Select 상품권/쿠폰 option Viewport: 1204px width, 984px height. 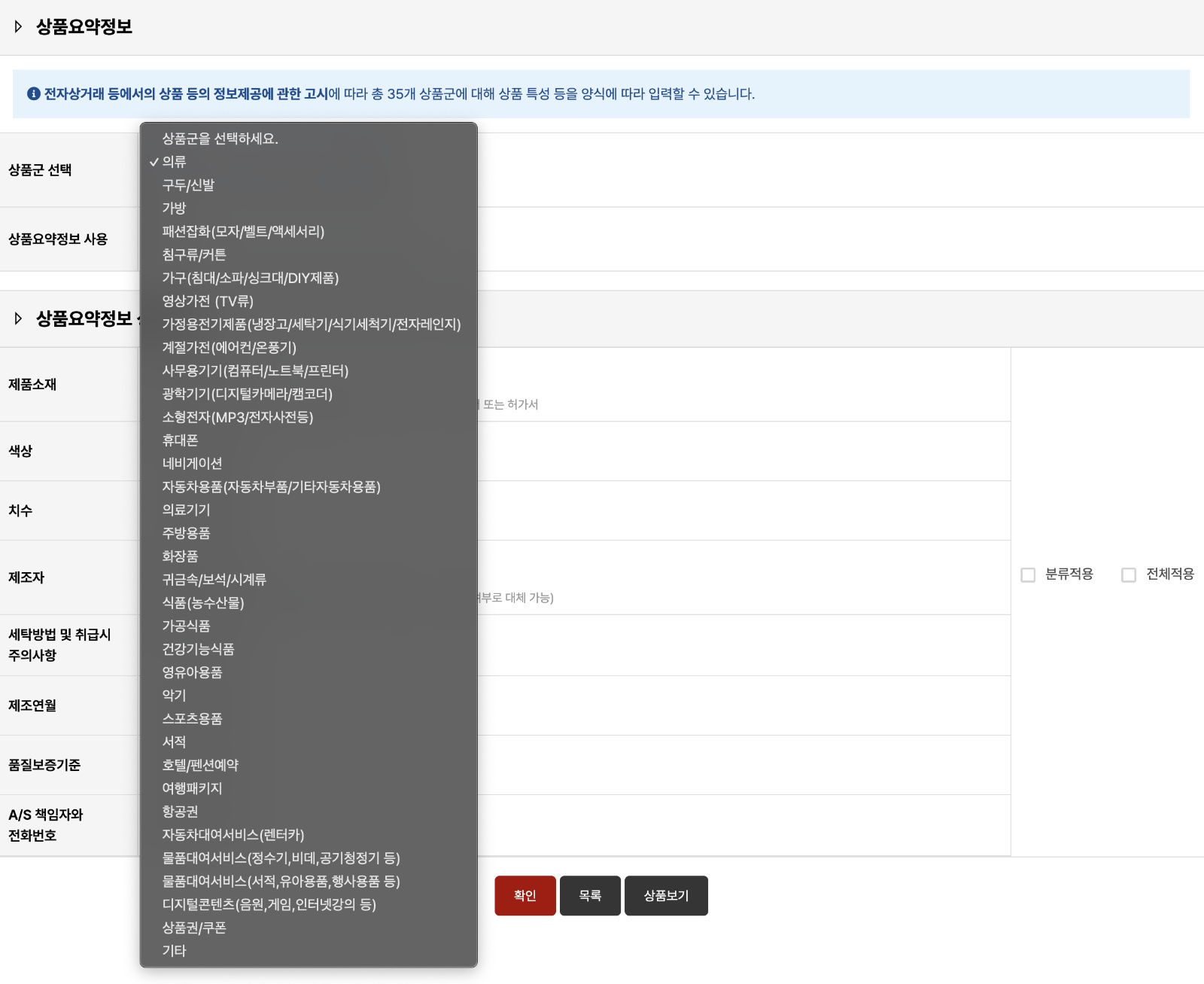[309, 928]
